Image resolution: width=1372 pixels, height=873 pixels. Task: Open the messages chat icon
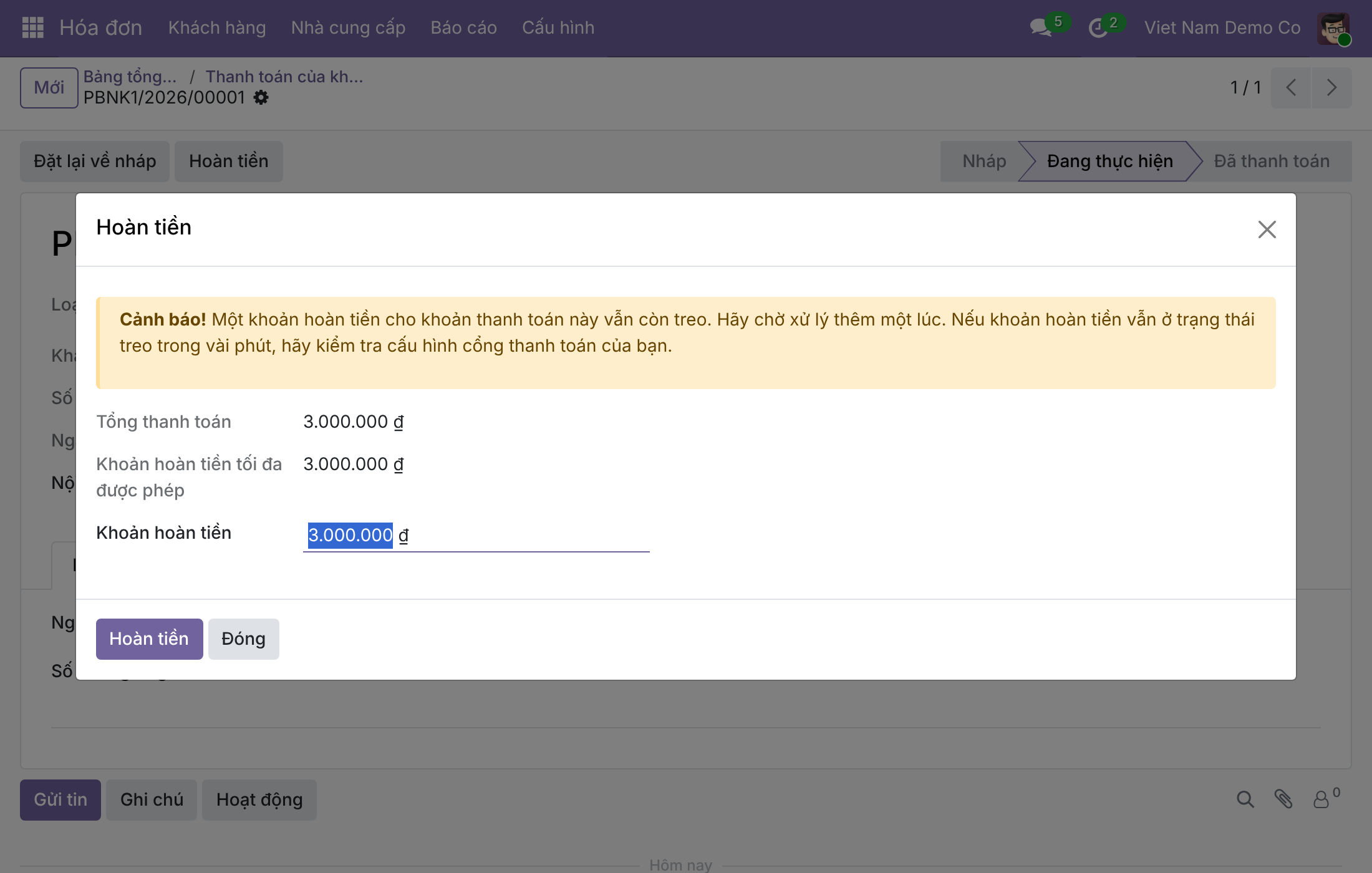[1041, 27]
